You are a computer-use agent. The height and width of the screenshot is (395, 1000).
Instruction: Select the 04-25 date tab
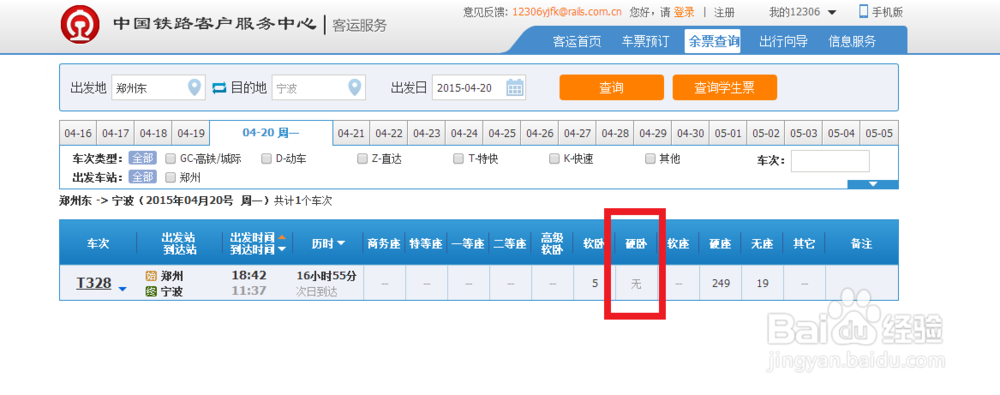tap(502, 133)
